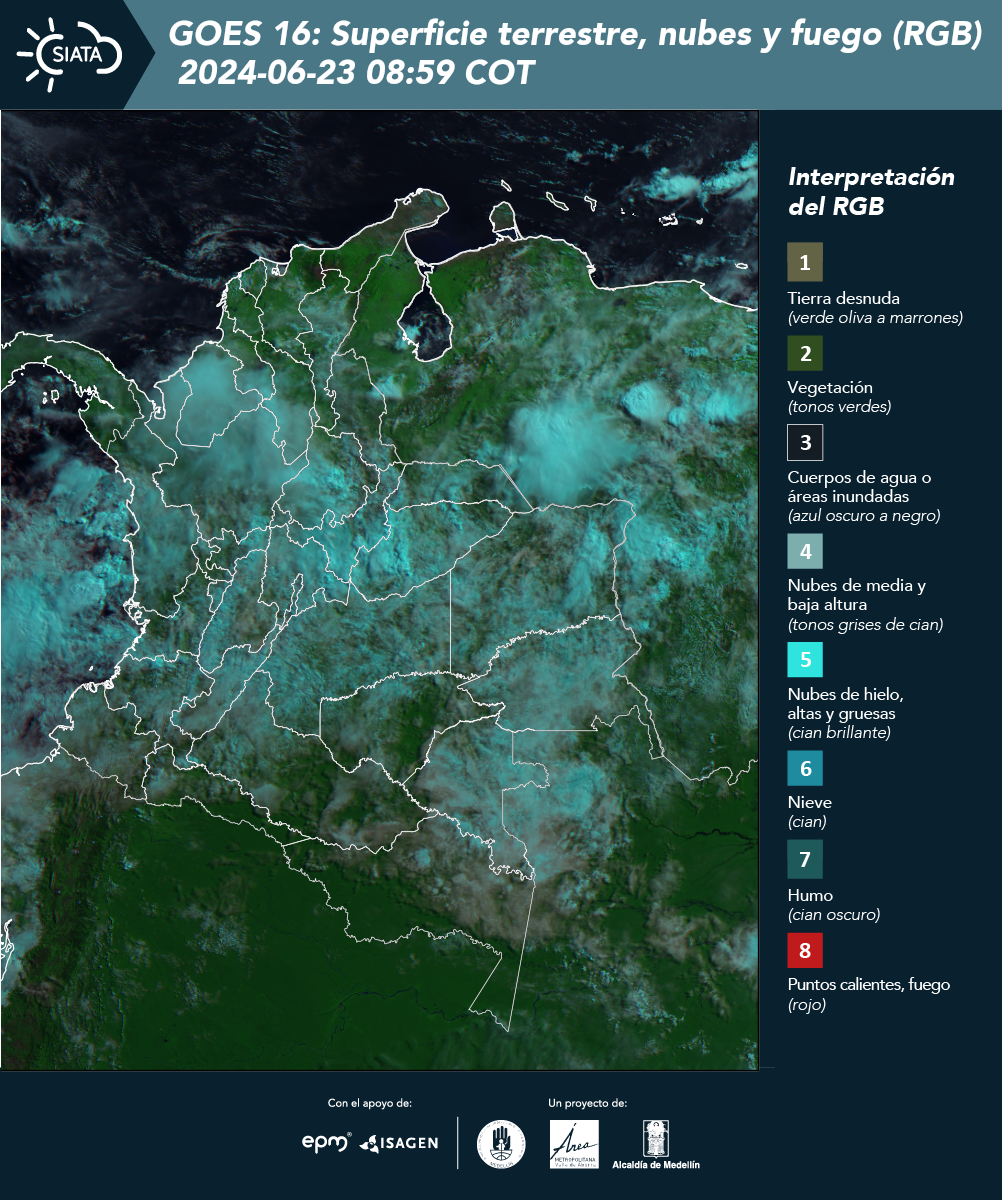Image resolution: width=1002 pixels, height=1200 pixels.
Task: Click the "(tonos grises de cian)" description
Action: pos(866,625)
